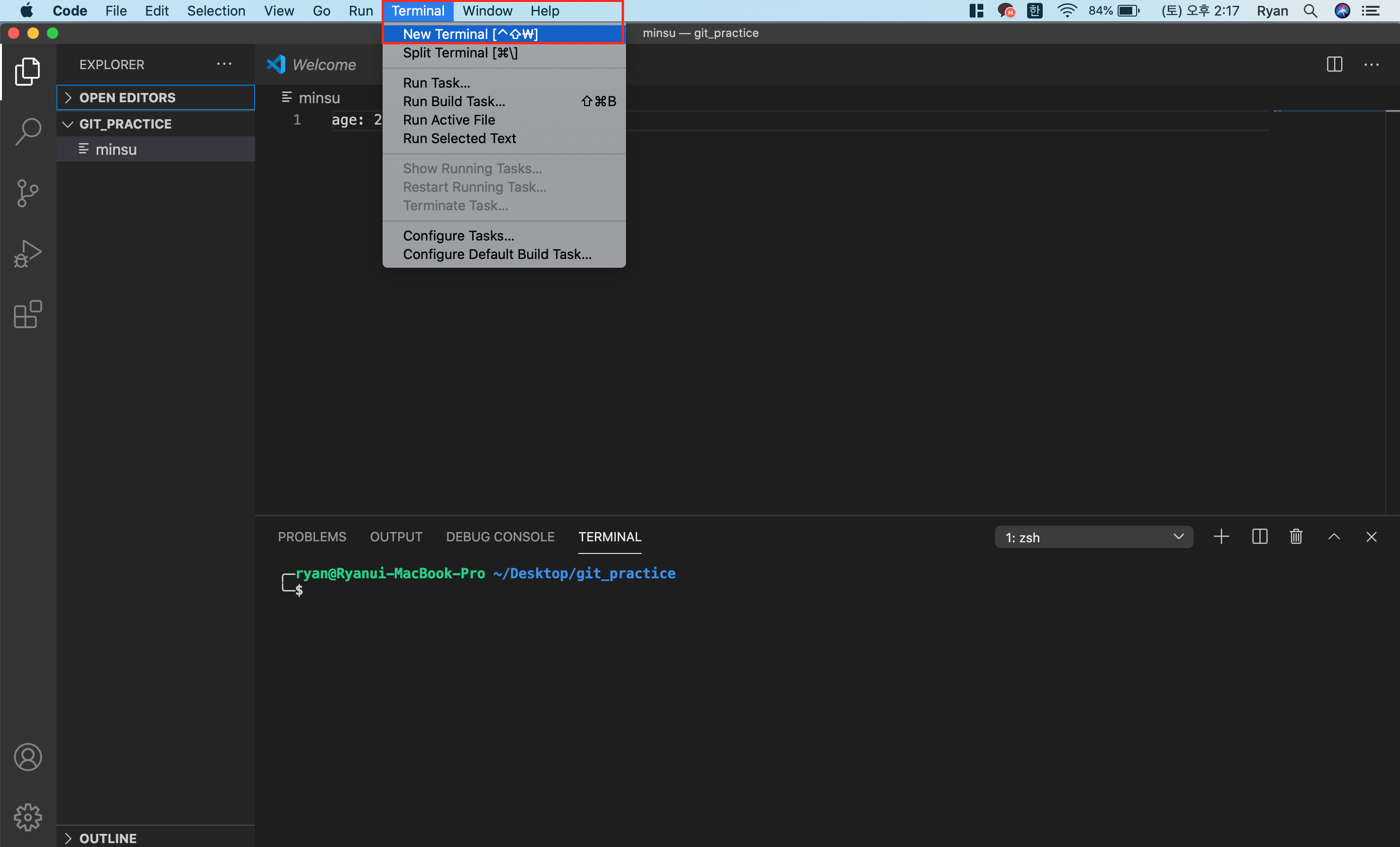Viewport: 1400px width, 847px height.
Task: Open the minsu file in the explorer
Action: tap(116, 149)
